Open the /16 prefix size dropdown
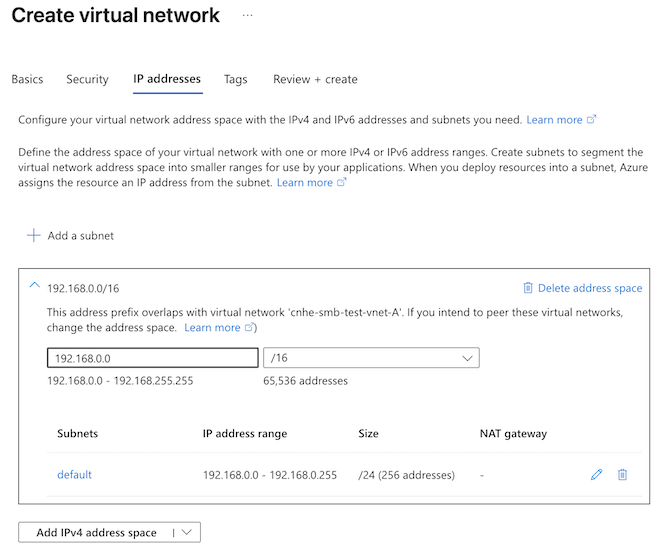 371,358
